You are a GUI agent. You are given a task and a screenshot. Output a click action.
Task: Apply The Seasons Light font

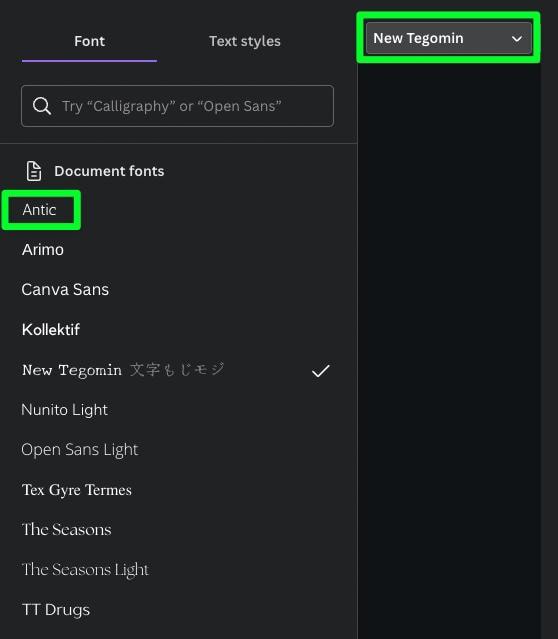[x=85, y=569]
